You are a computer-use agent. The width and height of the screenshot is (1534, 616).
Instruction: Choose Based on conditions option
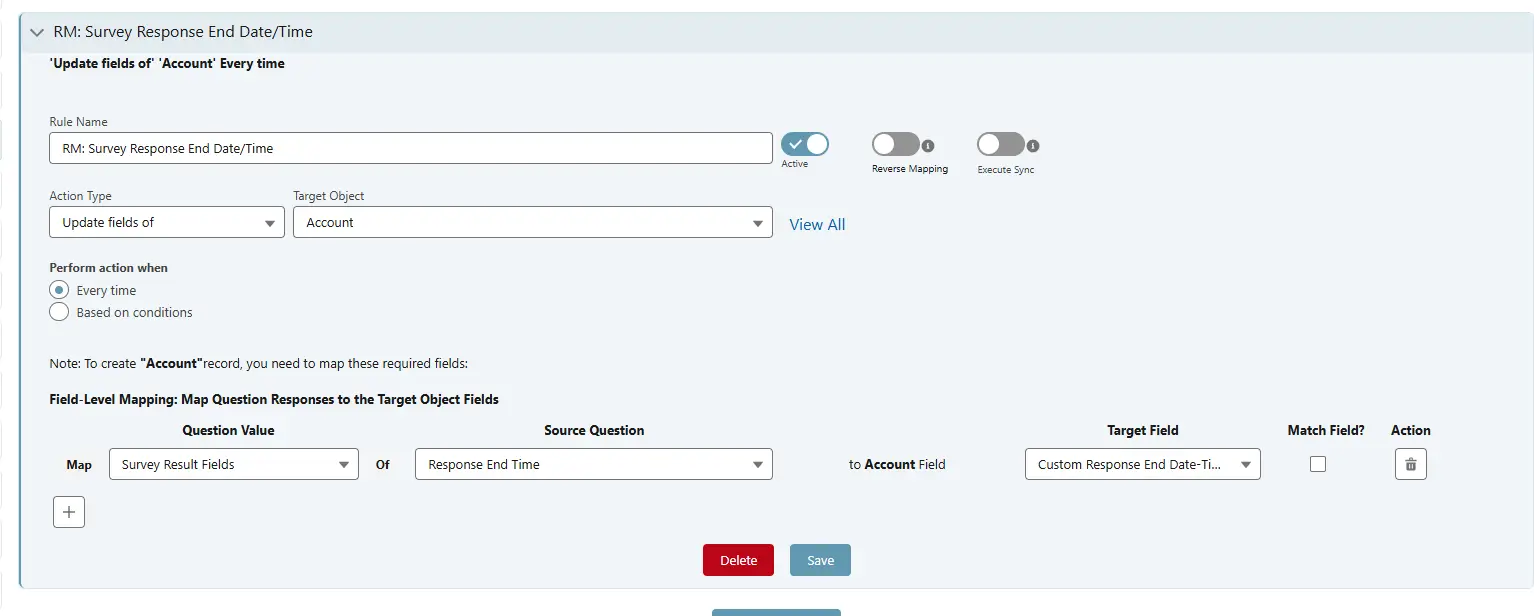coord(58,312)
